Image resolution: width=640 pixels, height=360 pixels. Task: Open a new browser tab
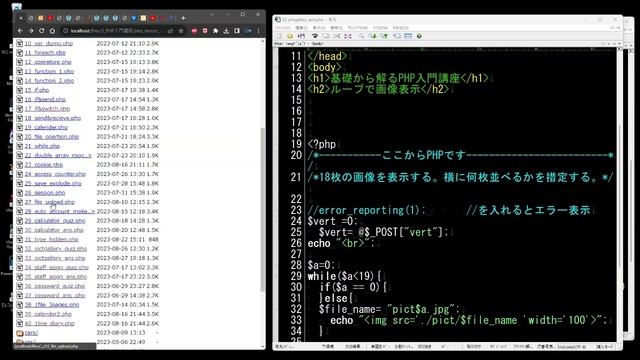coord(183,18)
